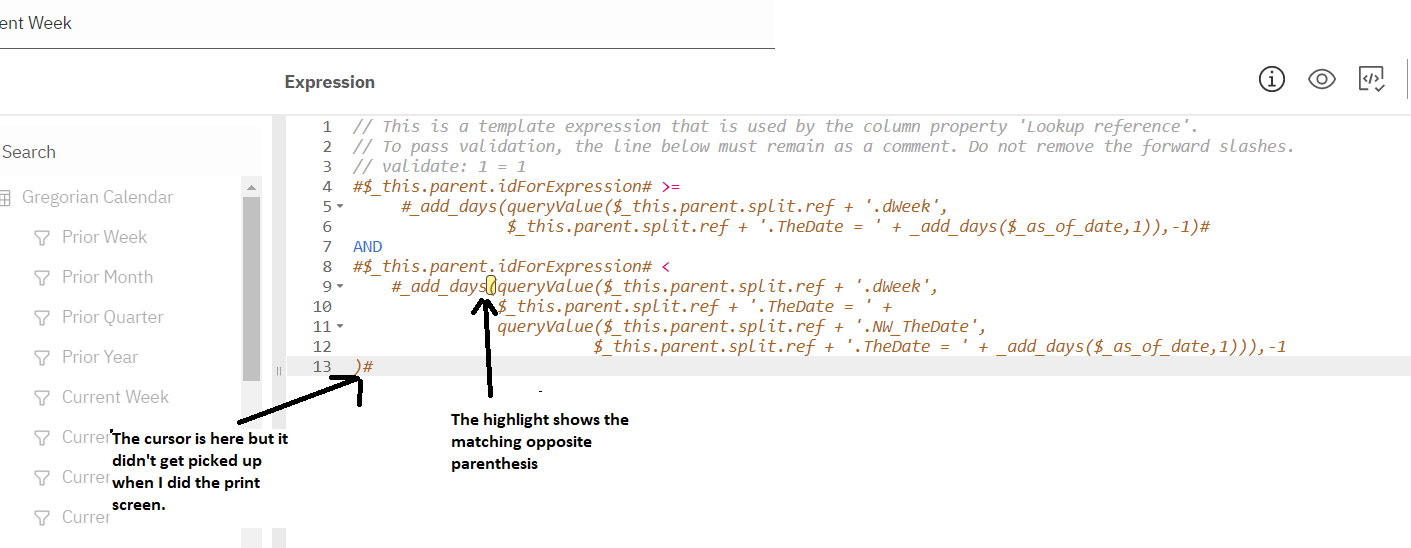Select the Current Week filter item

click(115, 397)
